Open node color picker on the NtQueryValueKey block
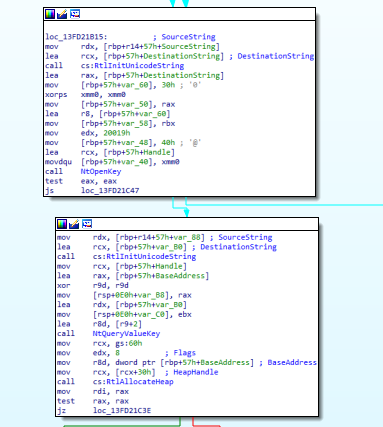Screen dimensions: 383x427 pyautogui.click(x=62, y=224)
